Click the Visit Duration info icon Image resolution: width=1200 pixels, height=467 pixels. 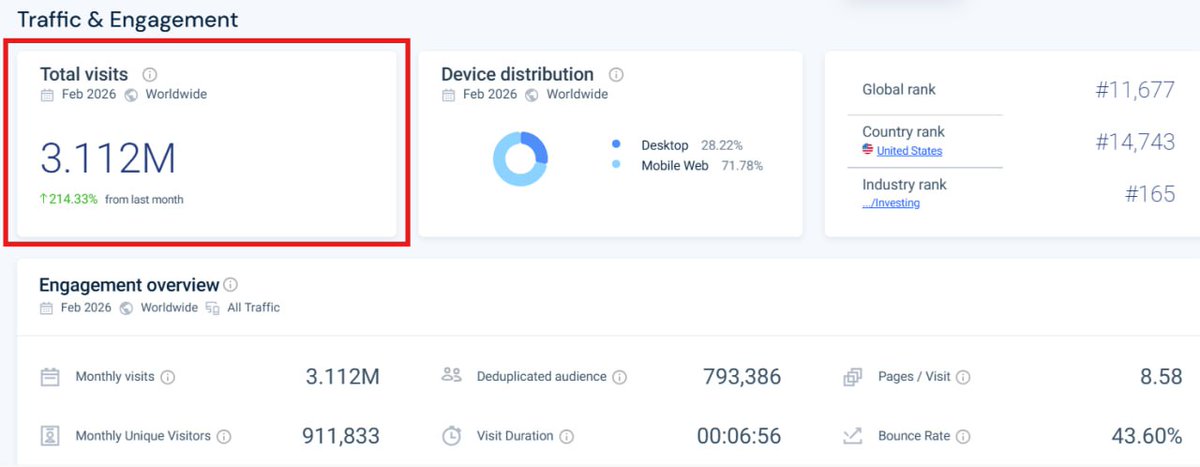567,436
